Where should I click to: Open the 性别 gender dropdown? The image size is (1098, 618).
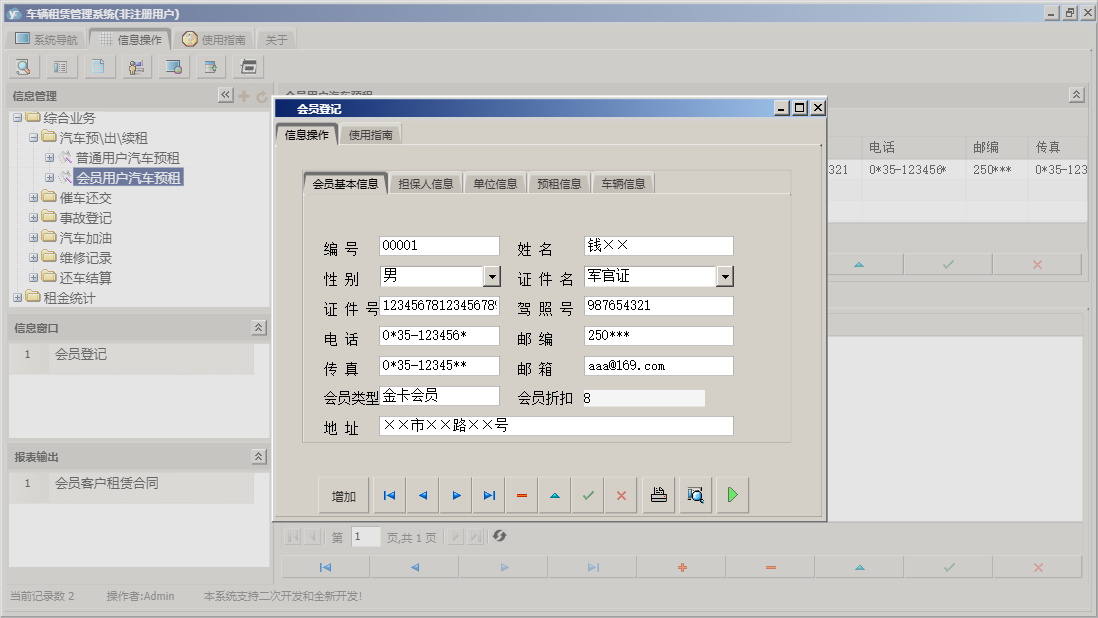pyautogui.click(x=491, y=275)
